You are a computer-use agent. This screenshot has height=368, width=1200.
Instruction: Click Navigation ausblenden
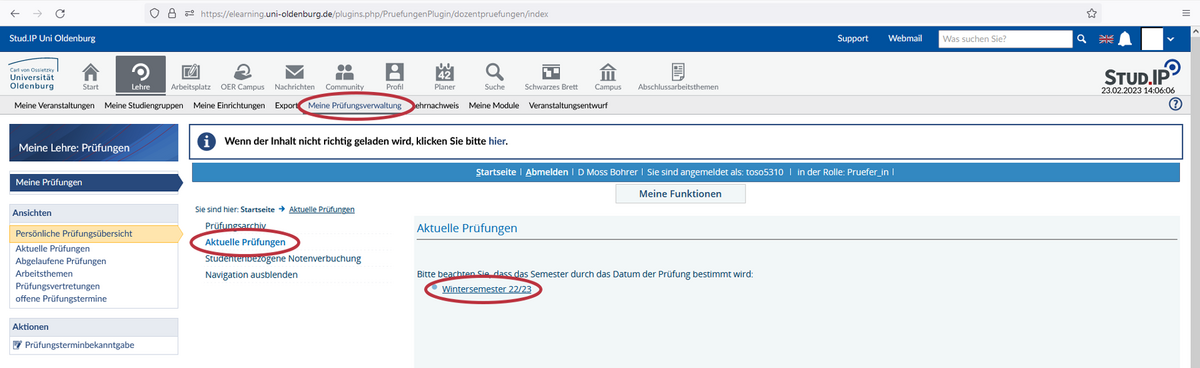(x=251, y=274)
